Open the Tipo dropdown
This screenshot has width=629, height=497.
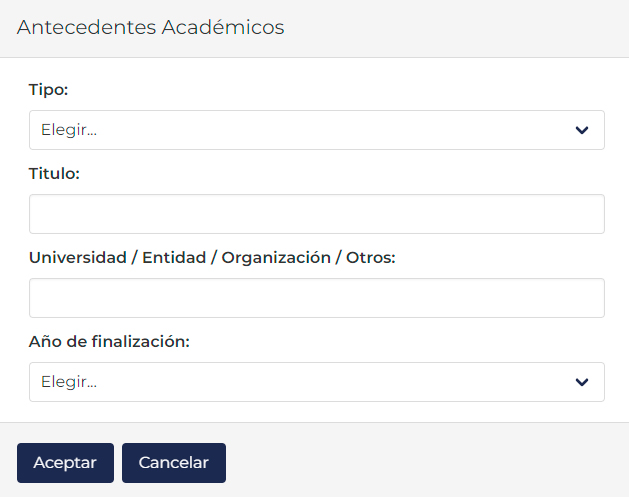coord(316,130)
